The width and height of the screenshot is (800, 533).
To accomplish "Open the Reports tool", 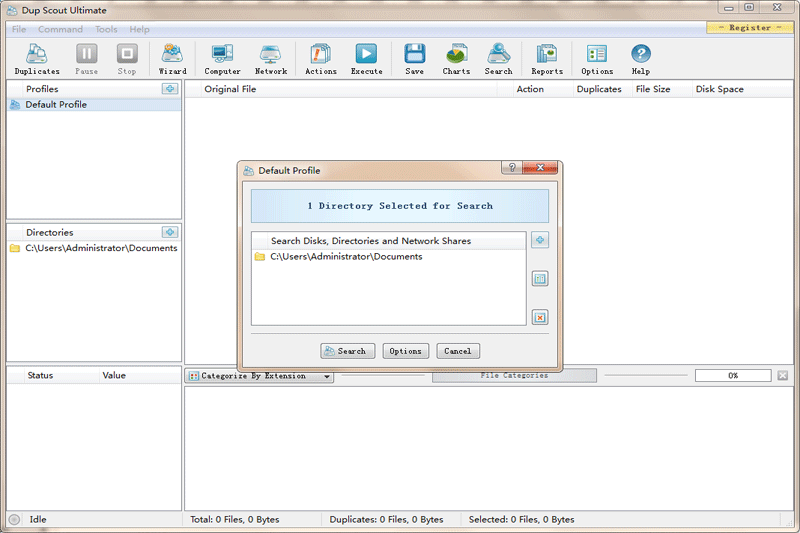I will [x=547, y=59].
